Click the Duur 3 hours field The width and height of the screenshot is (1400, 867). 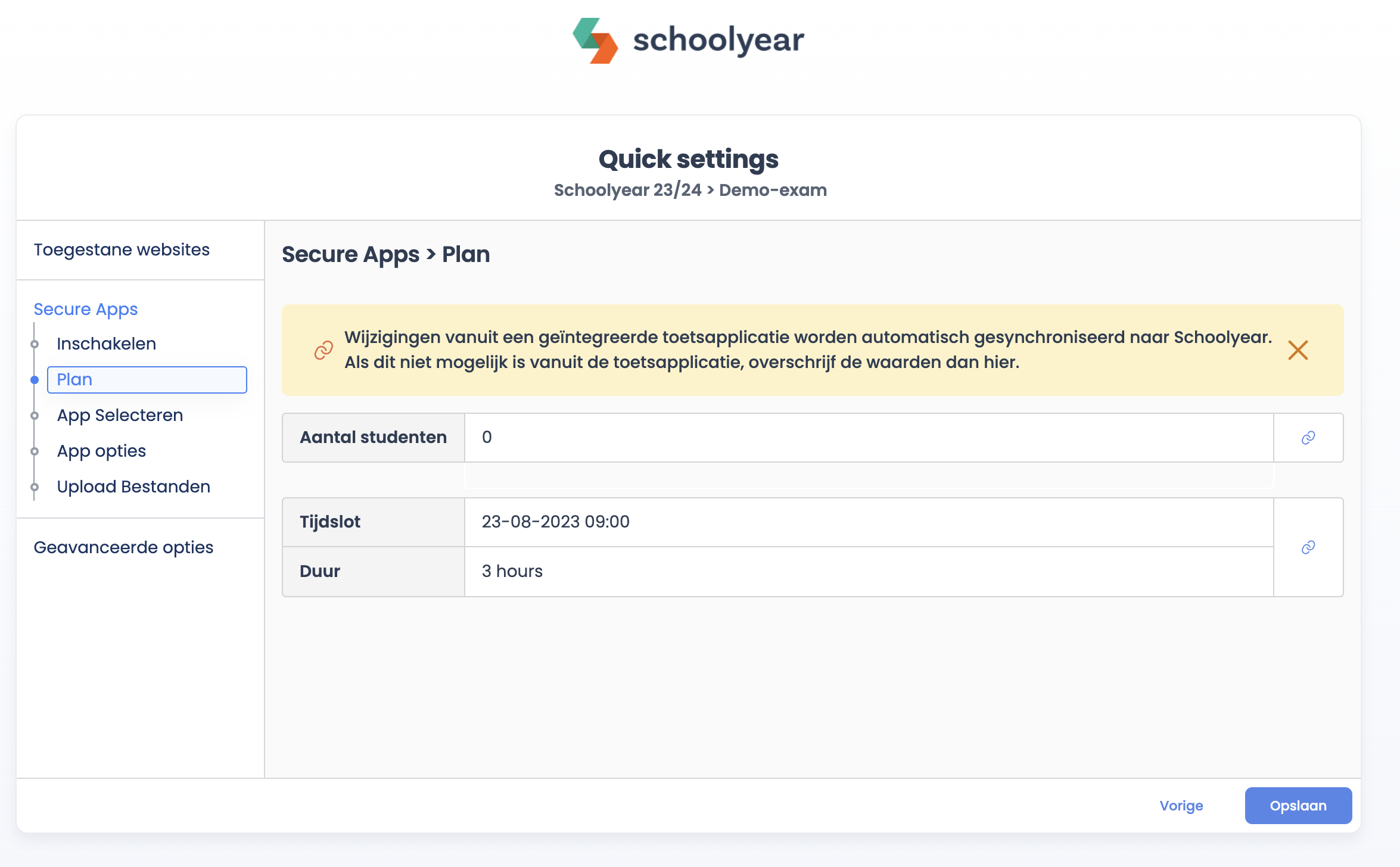[868, 571]
